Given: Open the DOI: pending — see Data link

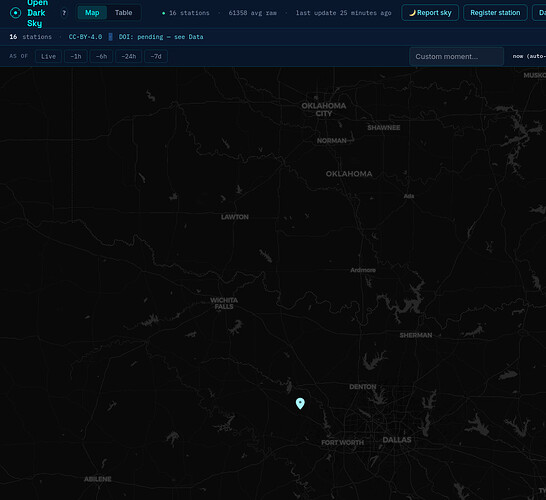Looking at the screenshot, I should (x=161, y=37).
